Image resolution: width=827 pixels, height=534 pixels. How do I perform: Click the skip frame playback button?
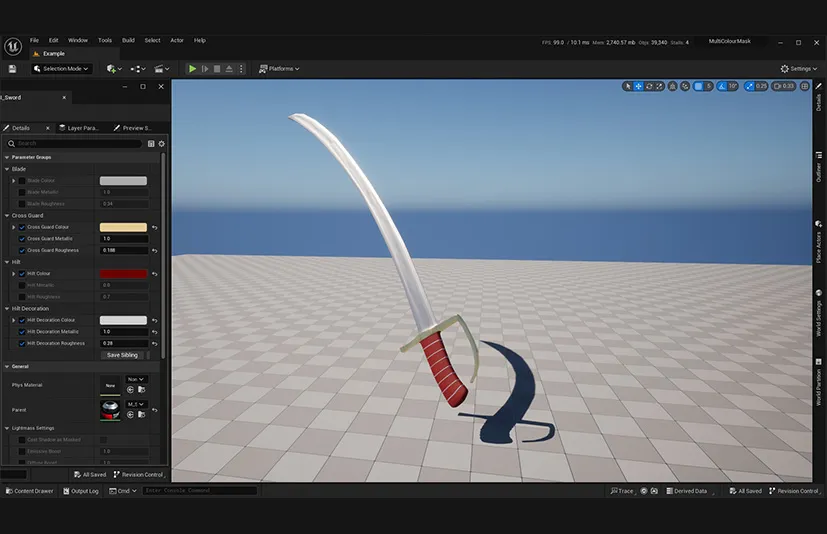[205, 69]
